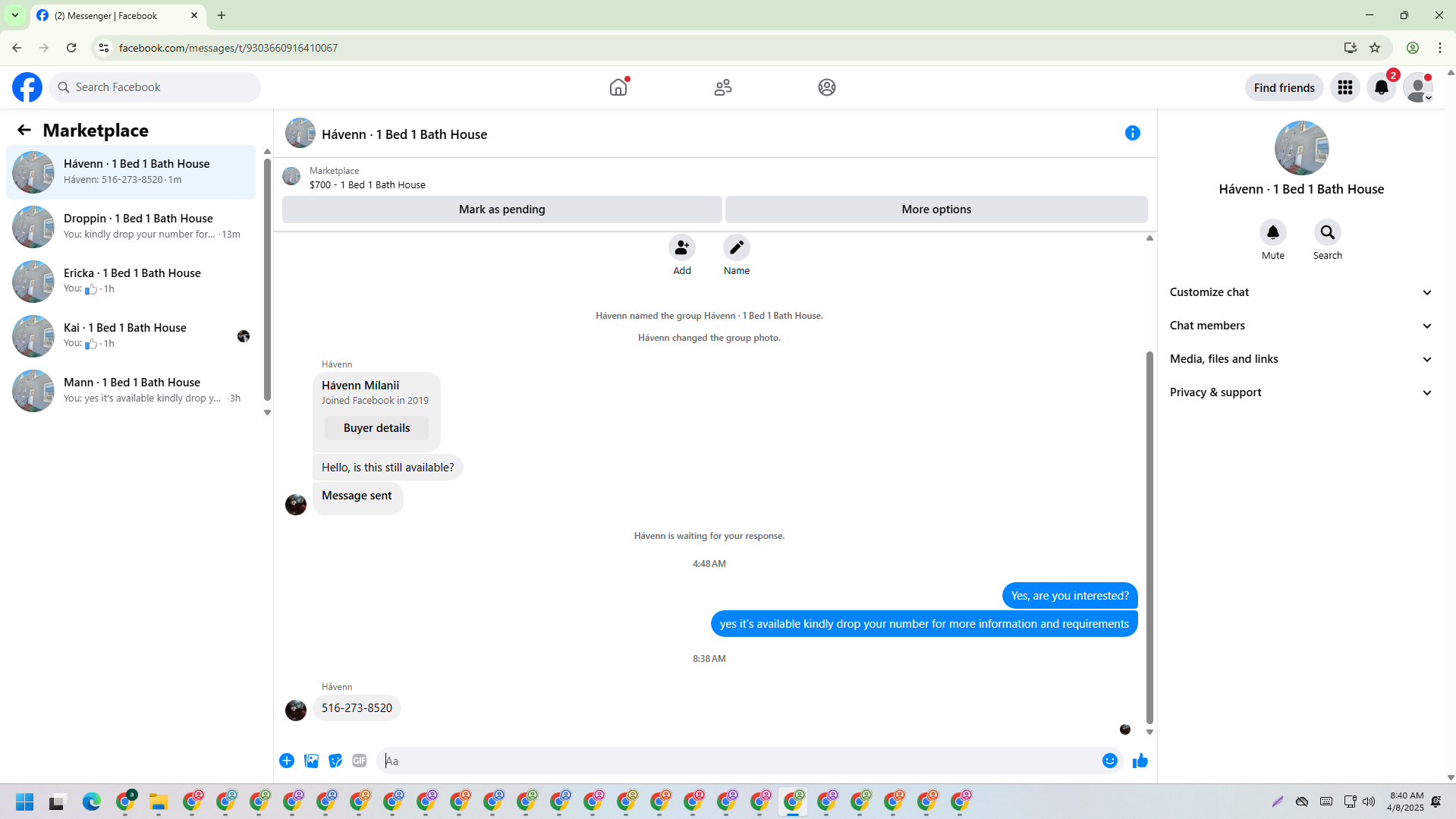The height and width of the screenshot is (819, 1456).
Task: Open the $700 1 Bed 1 Bath House listing
Action: (x=367, y=184)
